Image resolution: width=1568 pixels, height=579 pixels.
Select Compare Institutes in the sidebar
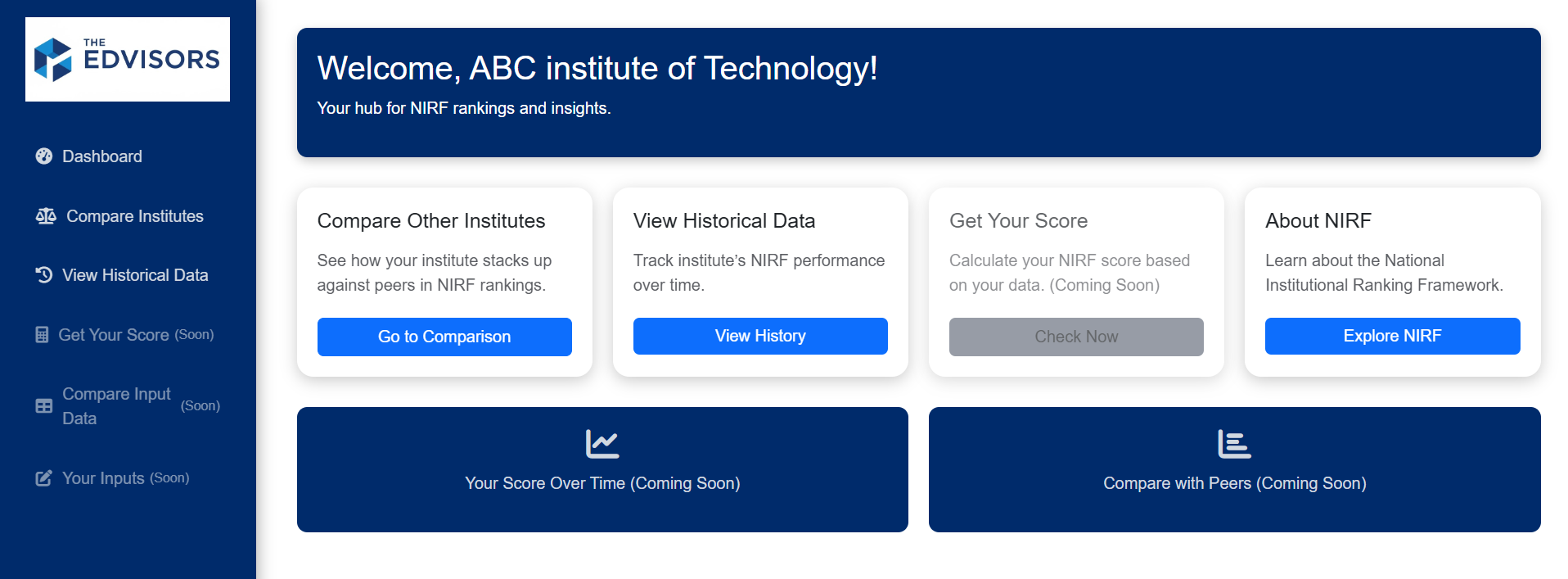(135, 216)
